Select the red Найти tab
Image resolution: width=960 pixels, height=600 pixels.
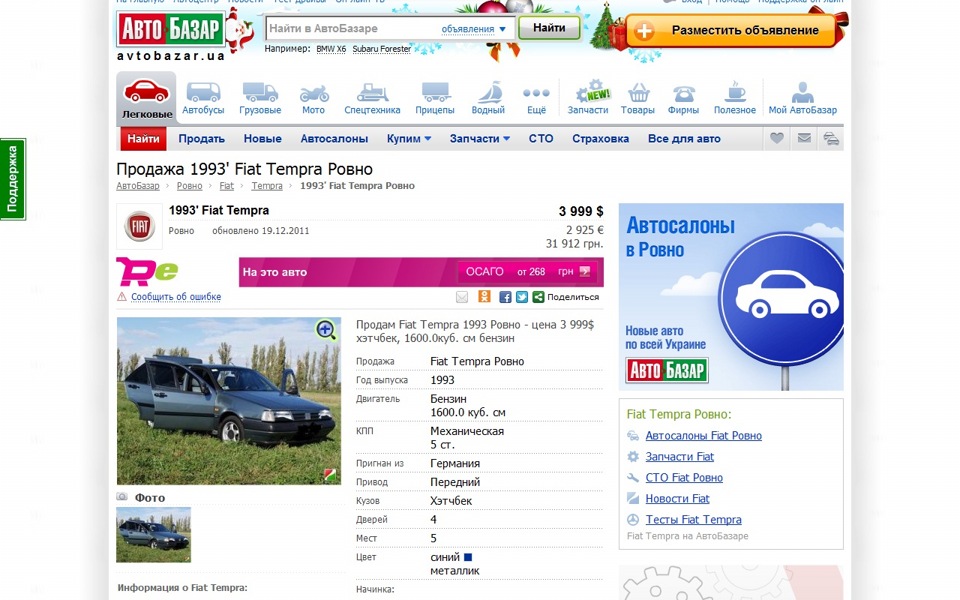click(x=143, y=138)
